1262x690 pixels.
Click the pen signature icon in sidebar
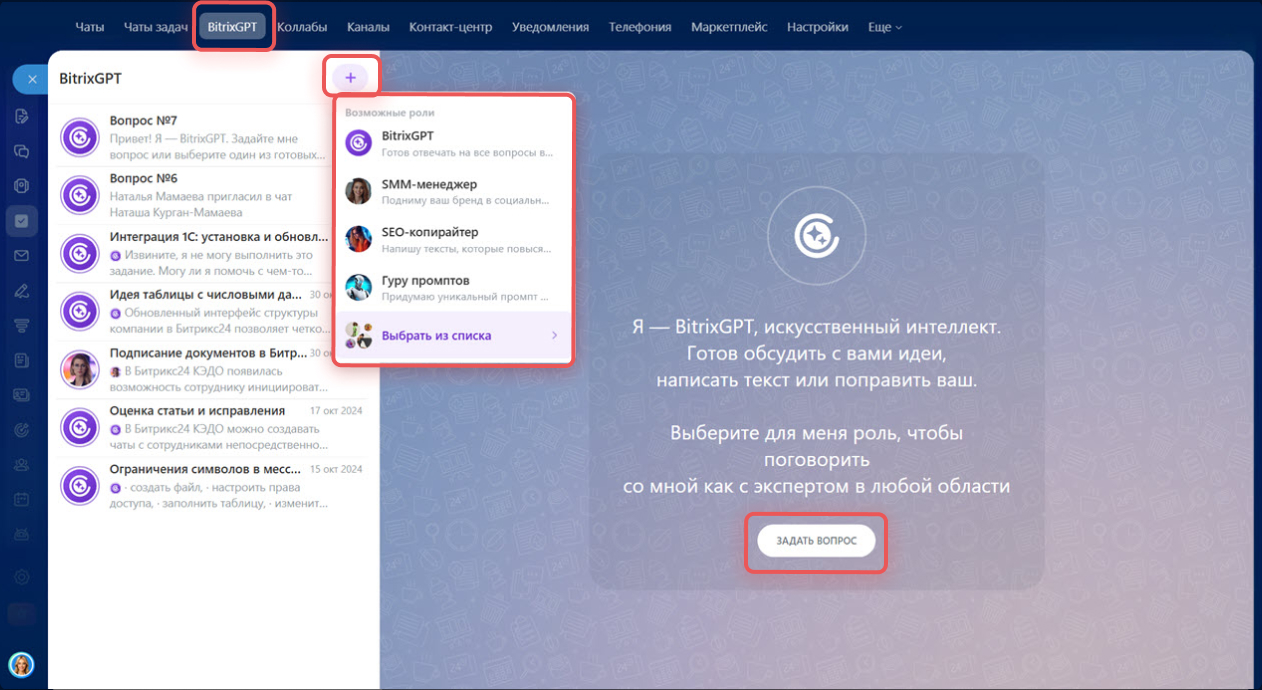[22, 291]
